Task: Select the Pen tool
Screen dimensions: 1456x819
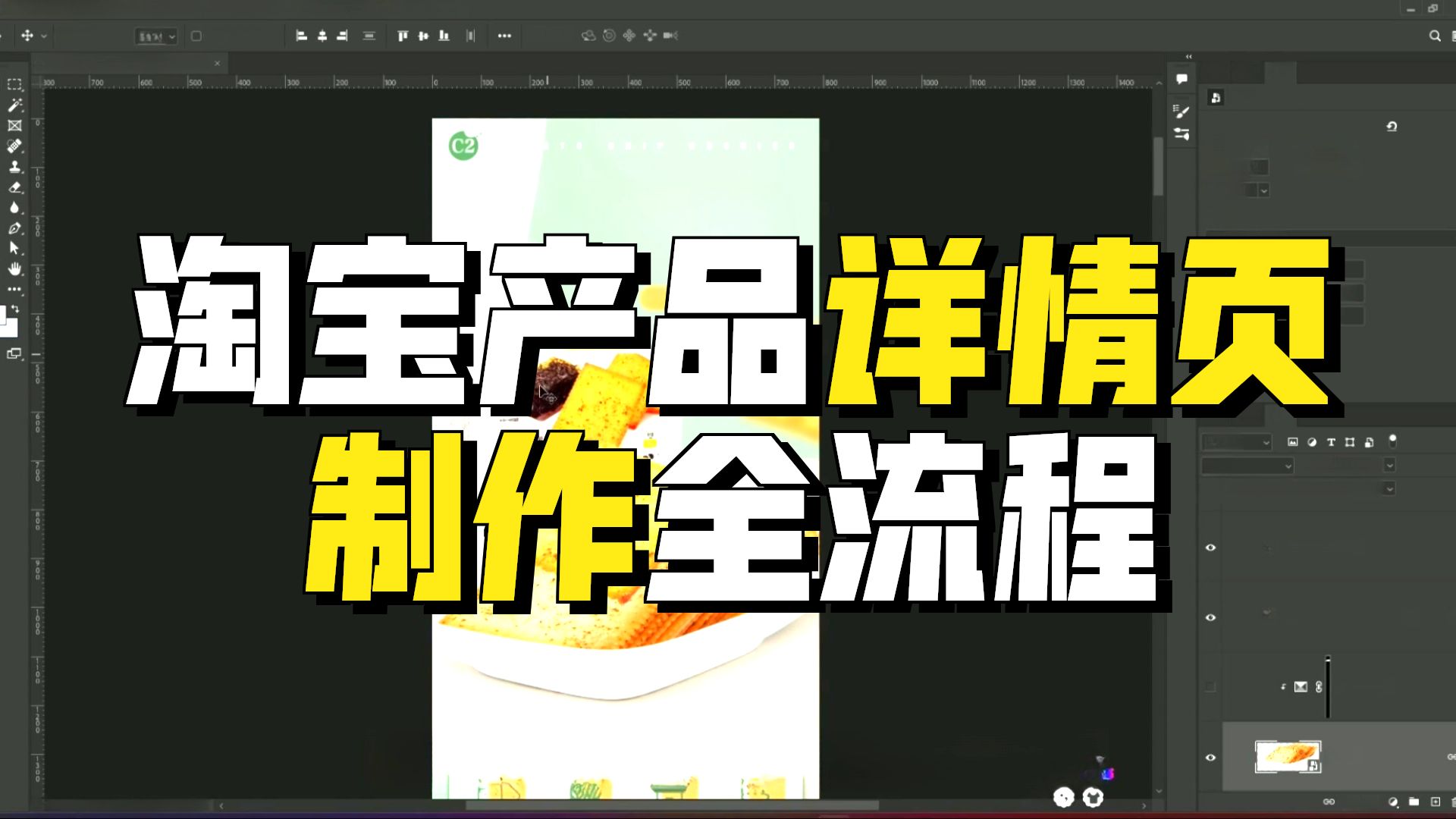Action: pyautogui.click(x=14, y=228)
